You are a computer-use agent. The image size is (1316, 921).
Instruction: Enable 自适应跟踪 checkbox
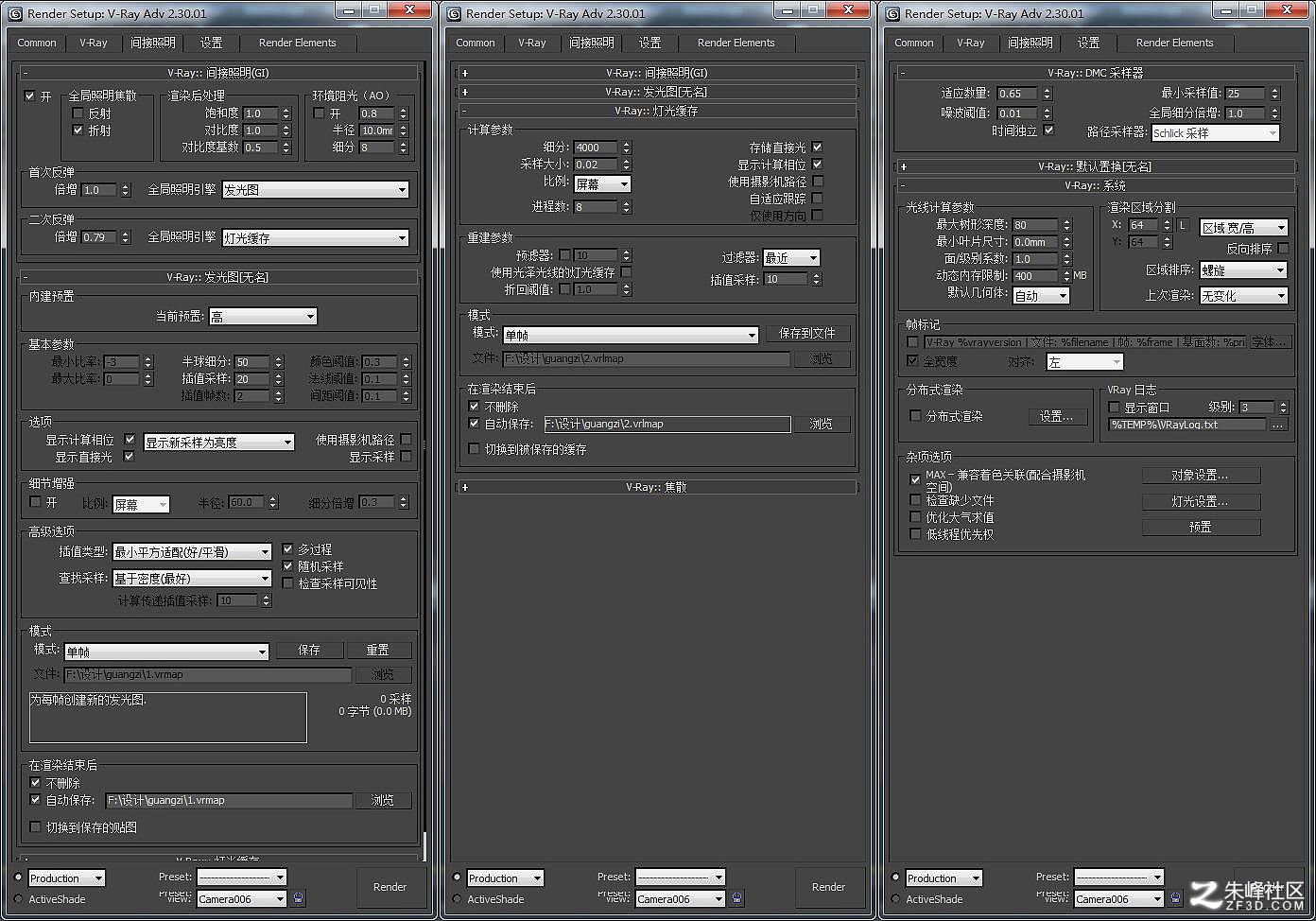(x=817, y=199)
